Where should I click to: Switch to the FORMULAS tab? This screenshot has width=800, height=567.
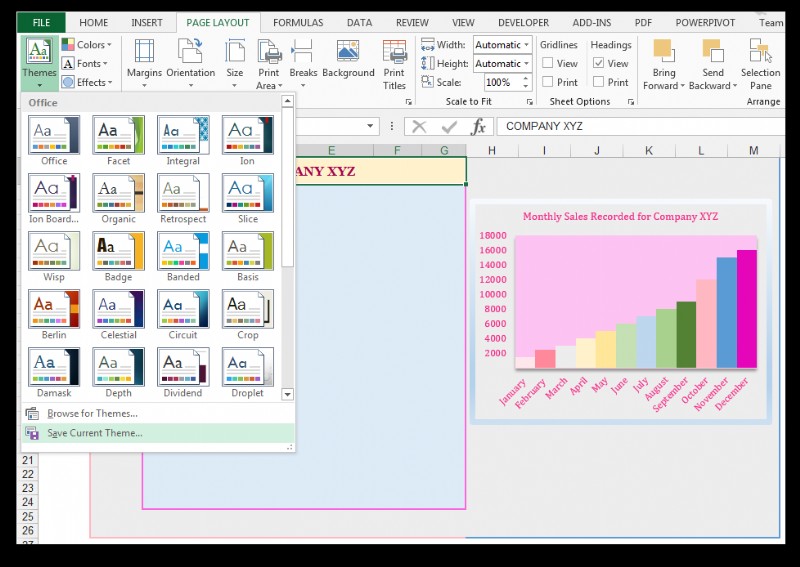[298, 22]
